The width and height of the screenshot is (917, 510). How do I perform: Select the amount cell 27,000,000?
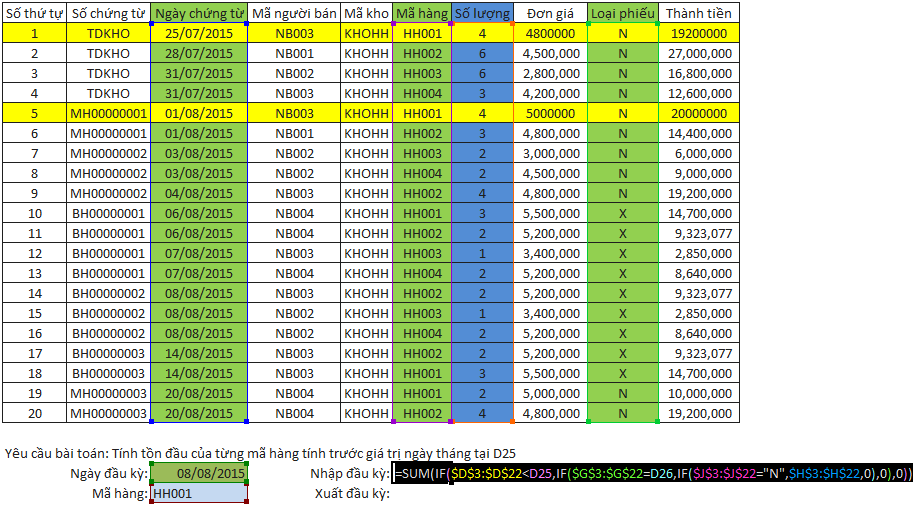click(x=699, y=53)
